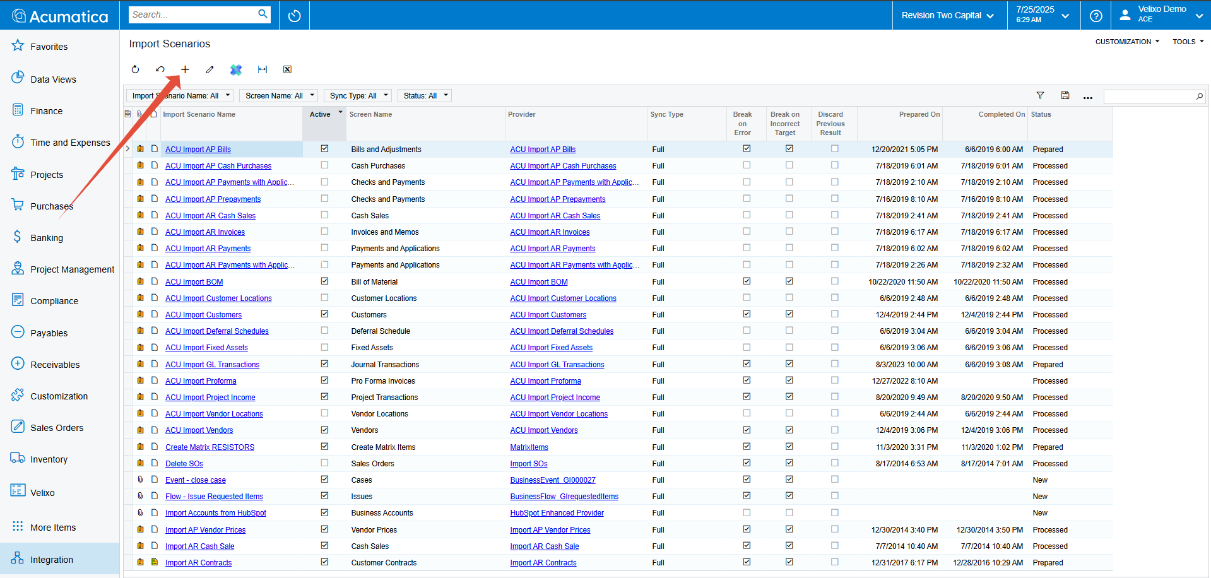Open the ACU Import GL Transactions scenario link
The image size is (1211, 578).
pyautogui.click(x=212, y=364)
